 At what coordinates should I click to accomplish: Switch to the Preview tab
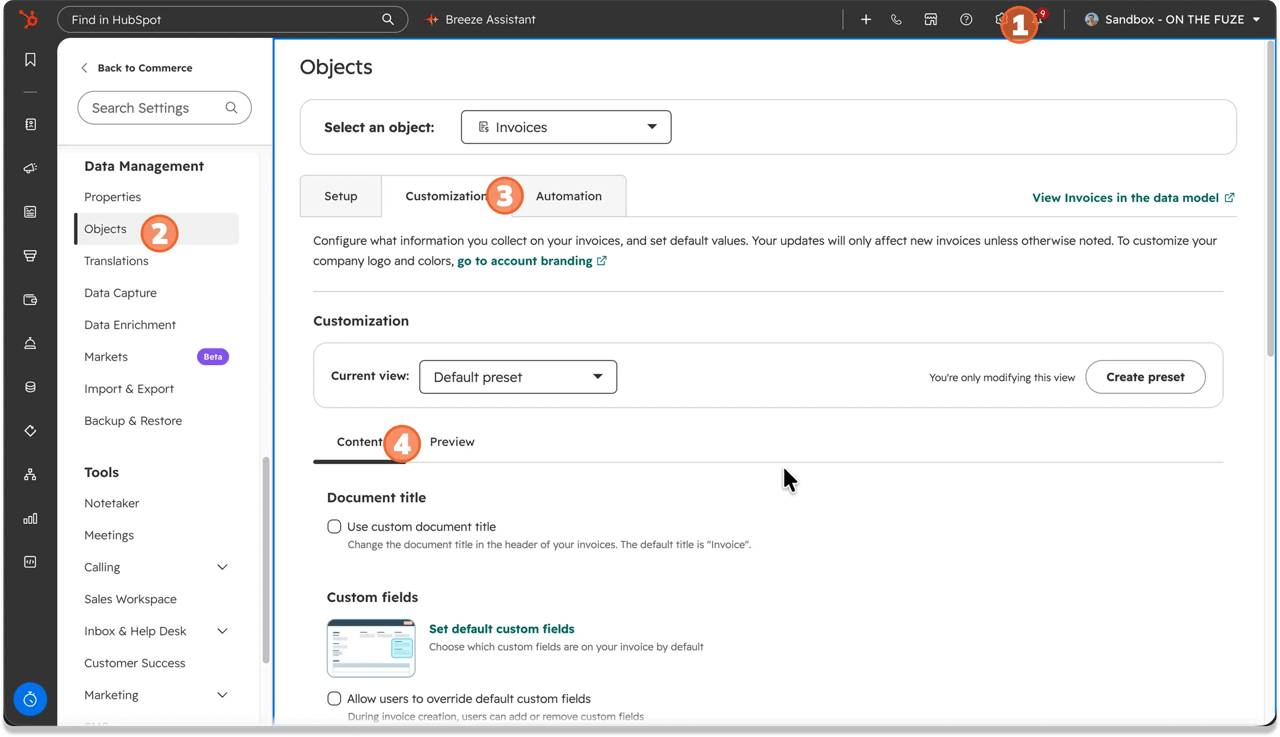click(452, 442)
